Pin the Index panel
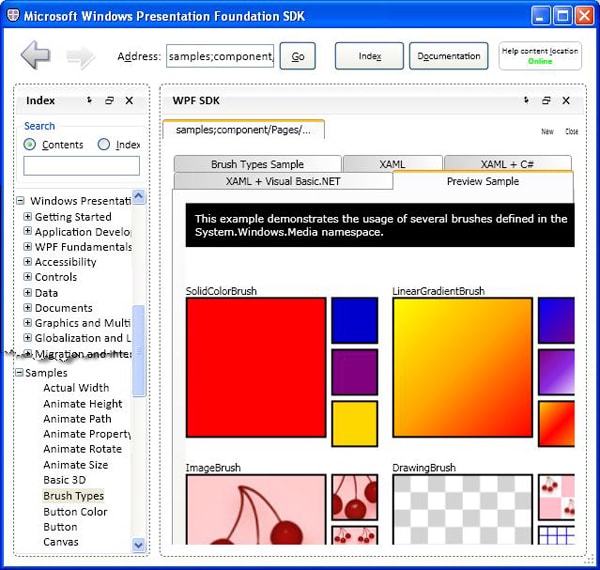The height and width of the screenshot is (570, 600). (x=89, y=100)
